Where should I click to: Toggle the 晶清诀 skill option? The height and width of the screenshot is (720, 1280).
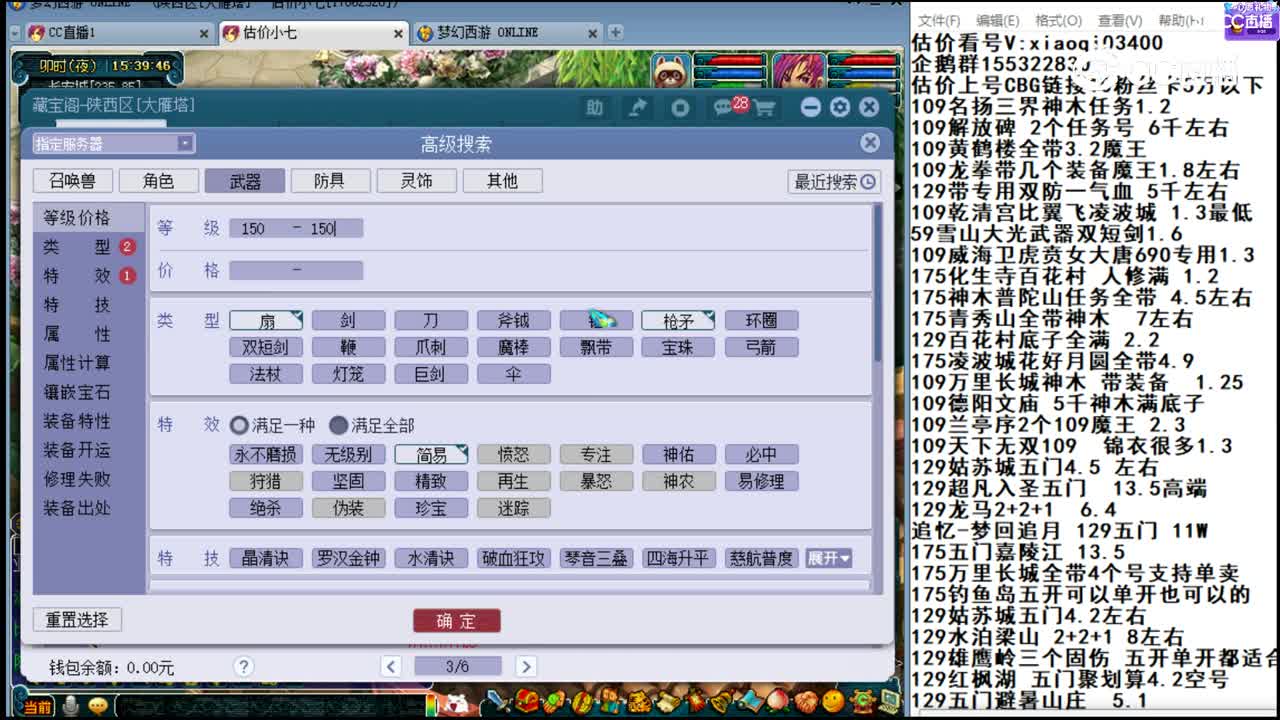[x=266, y=558]
